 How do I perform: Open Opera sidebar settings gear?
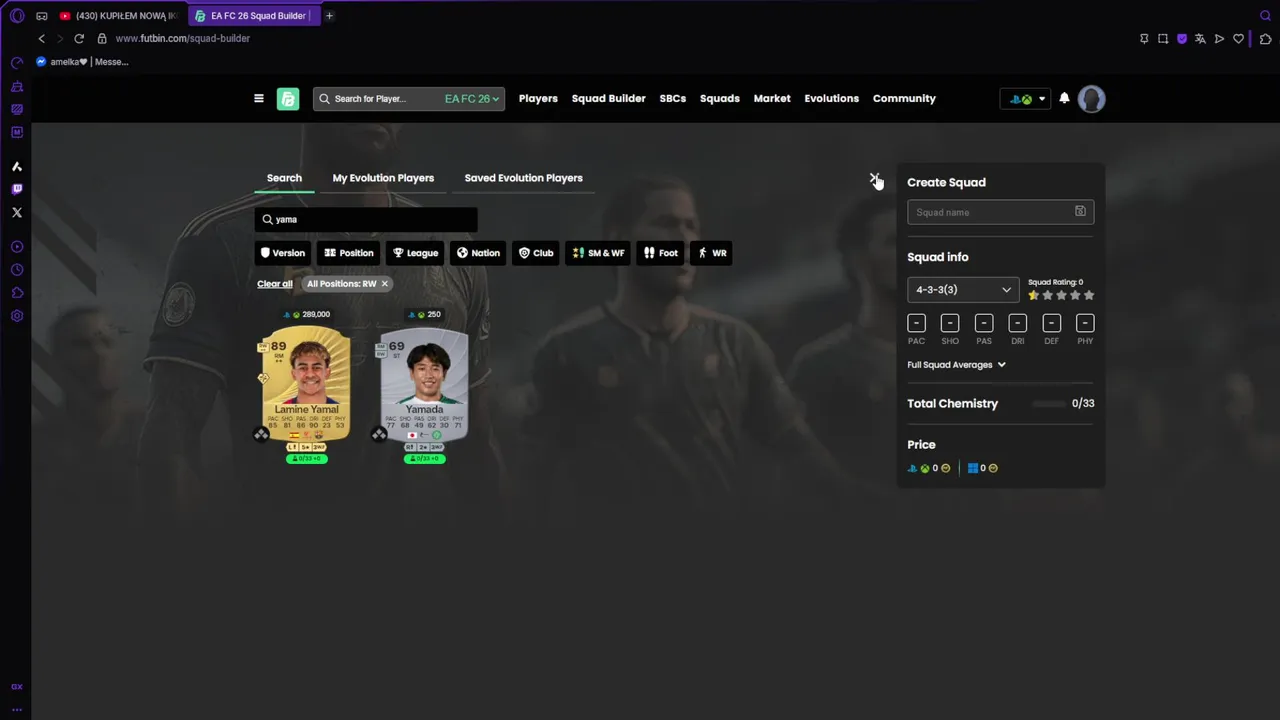coord(17,316)
